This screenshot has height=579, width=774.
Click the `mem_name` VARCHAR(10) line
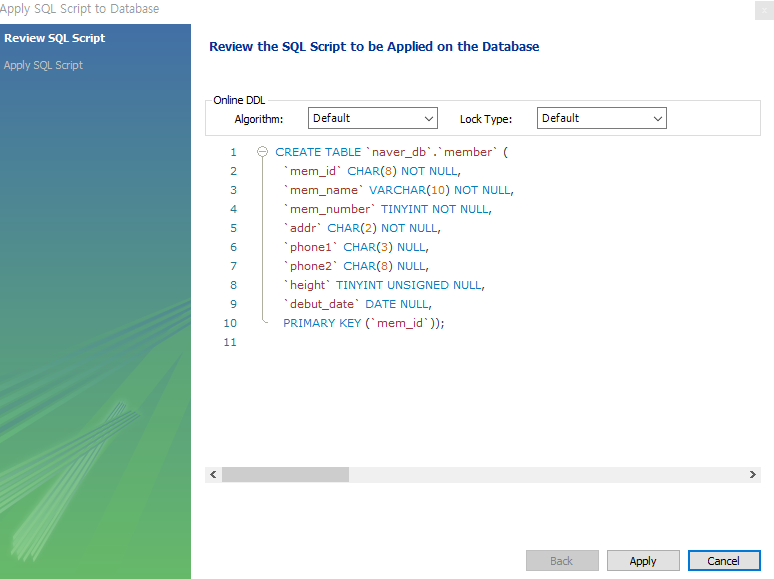398,190
